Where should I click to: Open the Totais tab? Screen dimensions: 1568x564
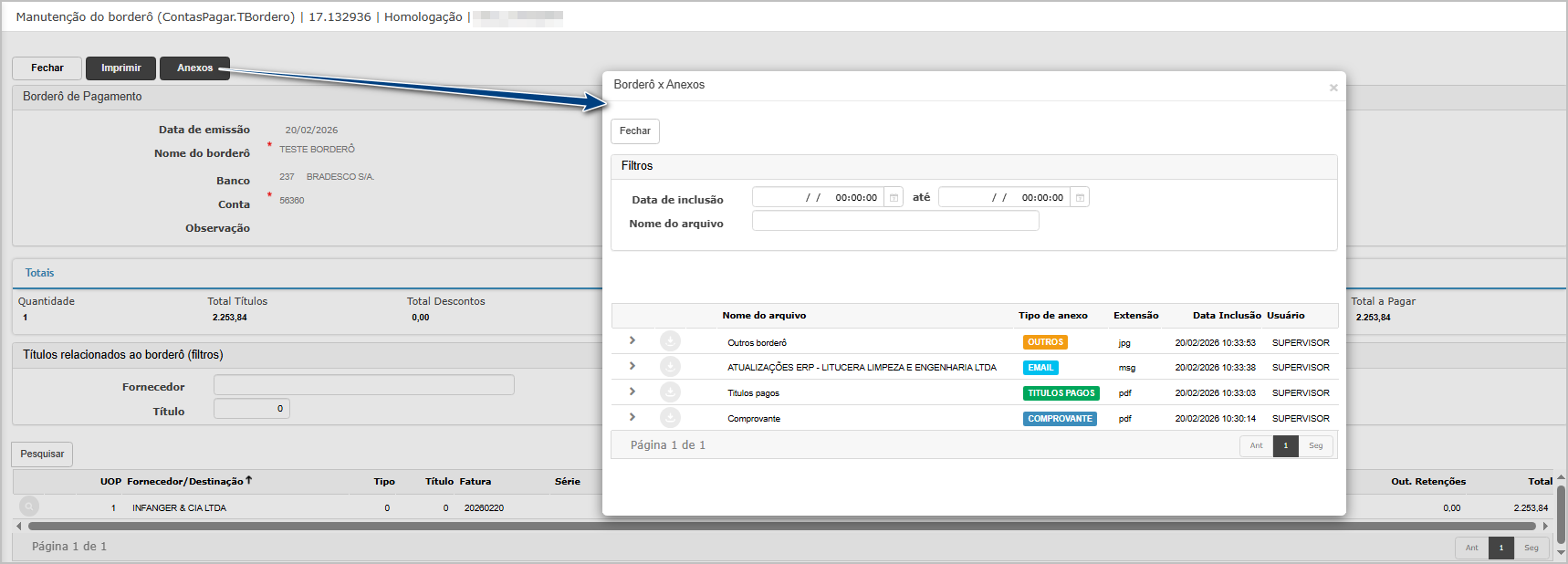tap(39, 273)
